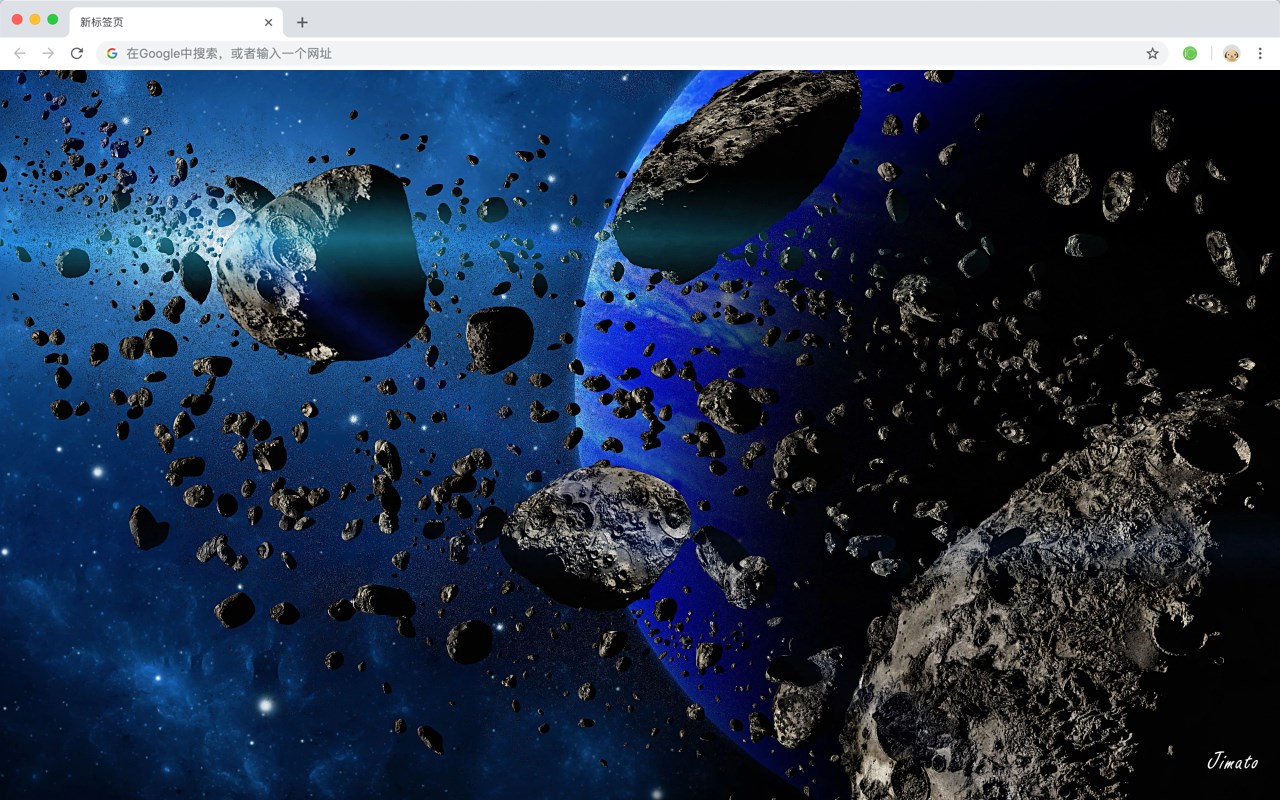Image resolution: width=1280 pixels, height=800 pixels.
Task: Open a new tab with plus button
Action: (x=302, y=22)
